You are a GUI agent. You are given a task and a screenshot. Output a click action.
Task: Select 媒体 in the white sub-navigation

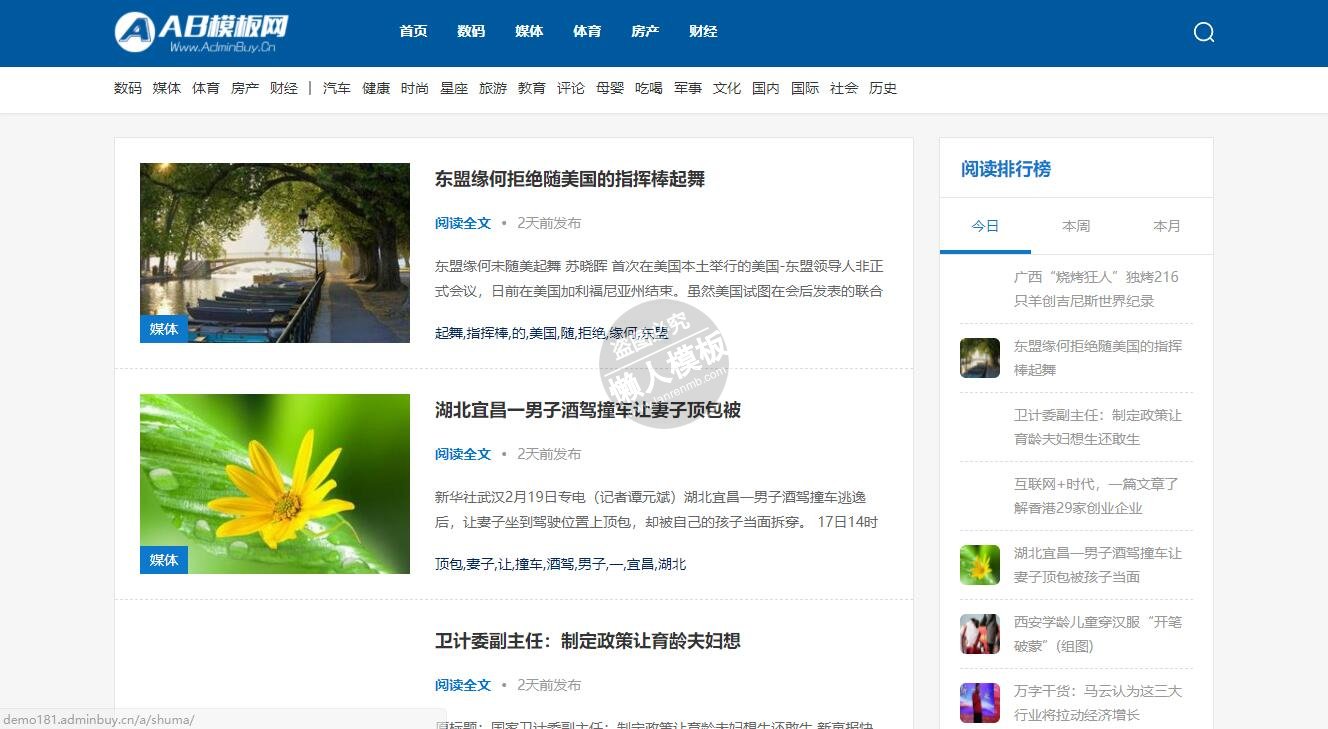coord(167,88)
